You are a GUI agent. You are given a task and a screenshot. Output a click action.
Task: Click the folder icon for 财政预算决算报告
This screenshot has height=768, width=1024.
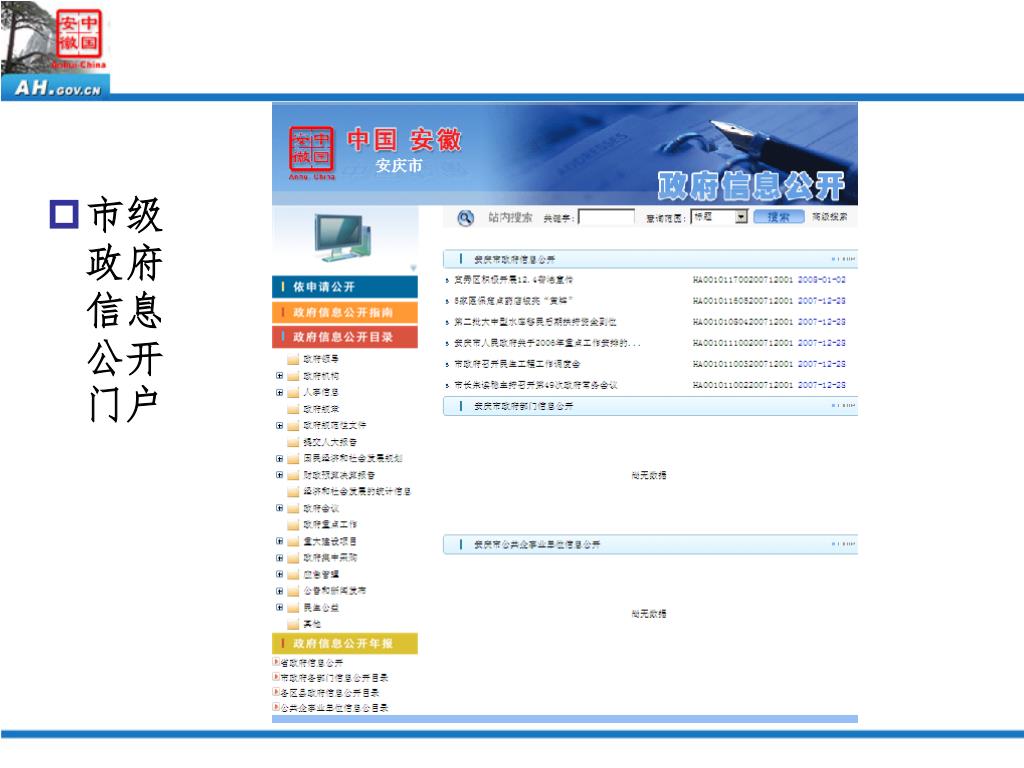[293, 475]
